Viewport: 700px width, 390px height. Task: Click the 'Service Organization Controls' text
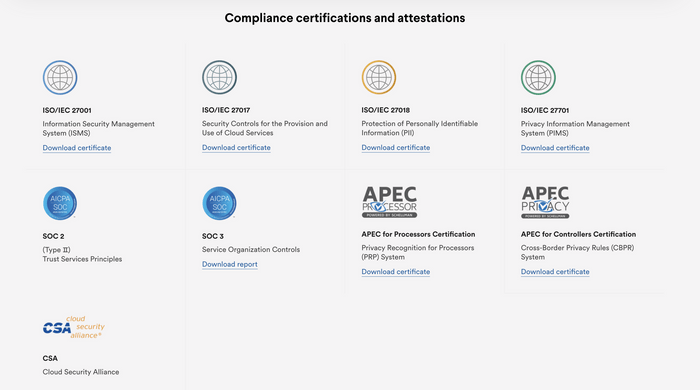click(x=251, y=249)
